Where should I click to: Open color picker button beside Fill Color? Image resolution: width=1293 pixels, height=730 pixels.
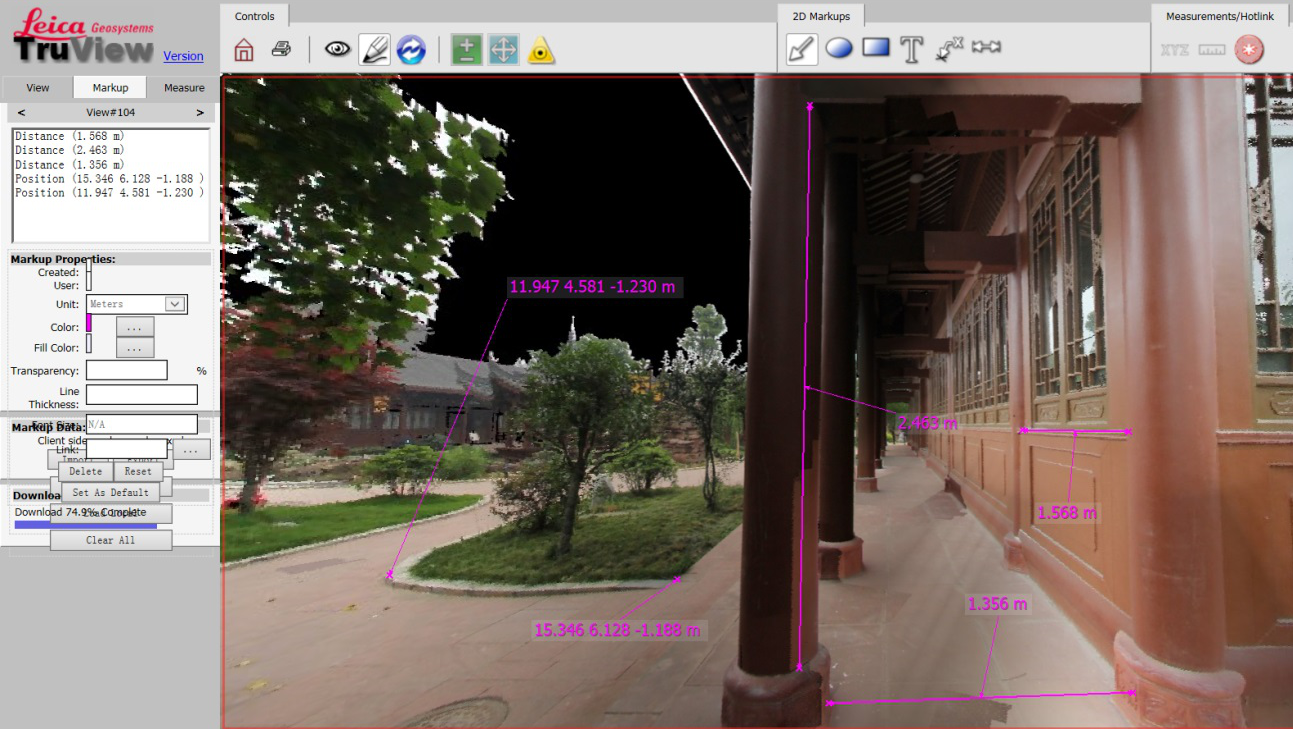click(x=135, y=348)
